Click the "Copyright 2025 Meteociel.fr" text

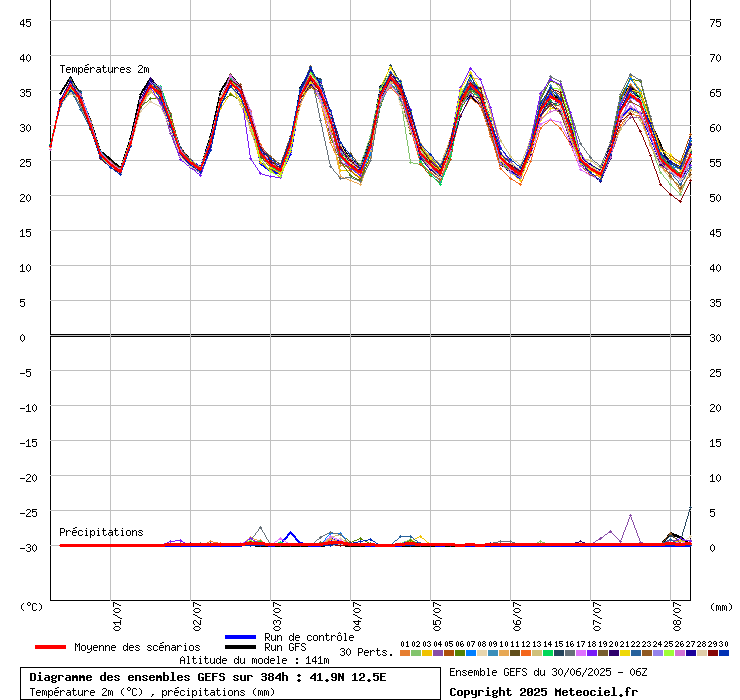click(x=543, y=692)
